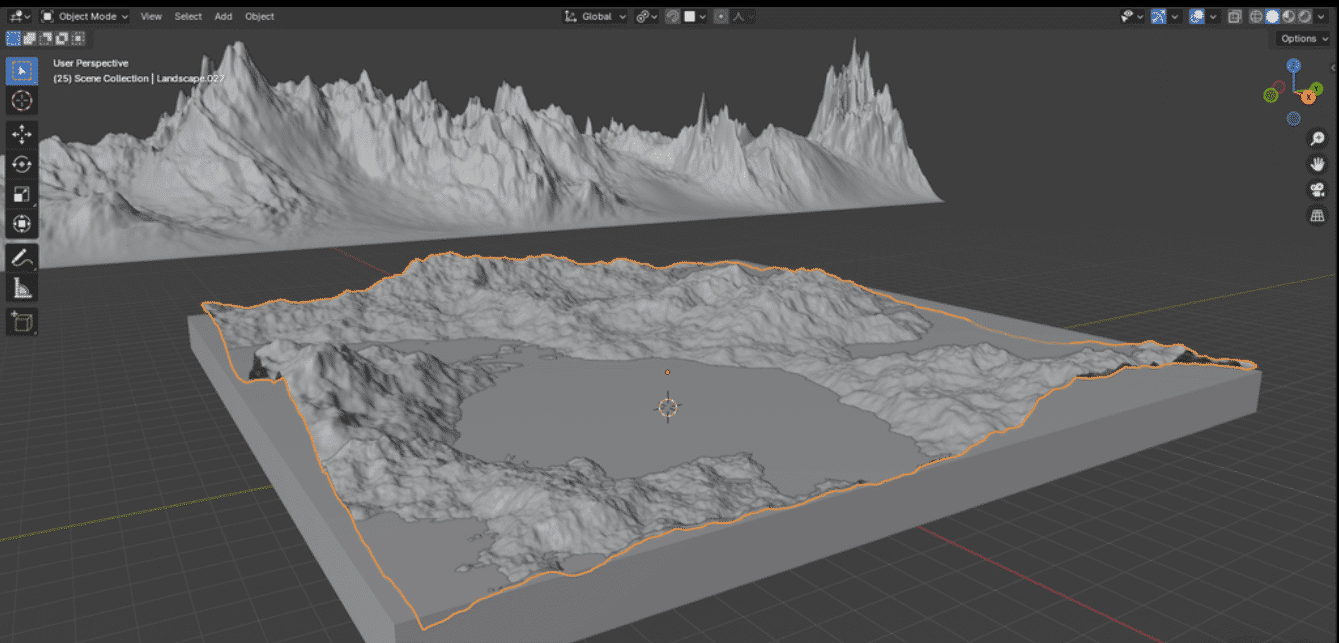Click the Add Cube tool
The image size is (1339, 643).
(22, 322)
